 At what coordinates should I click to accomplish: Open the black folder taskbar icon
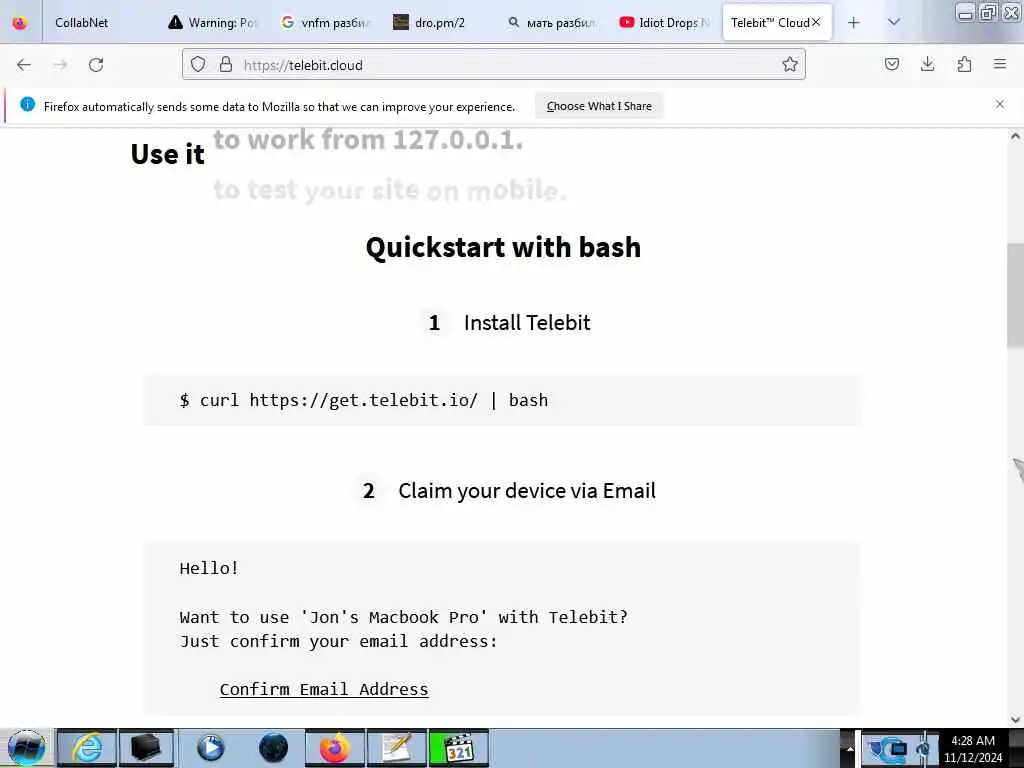(x=146, y=748)
